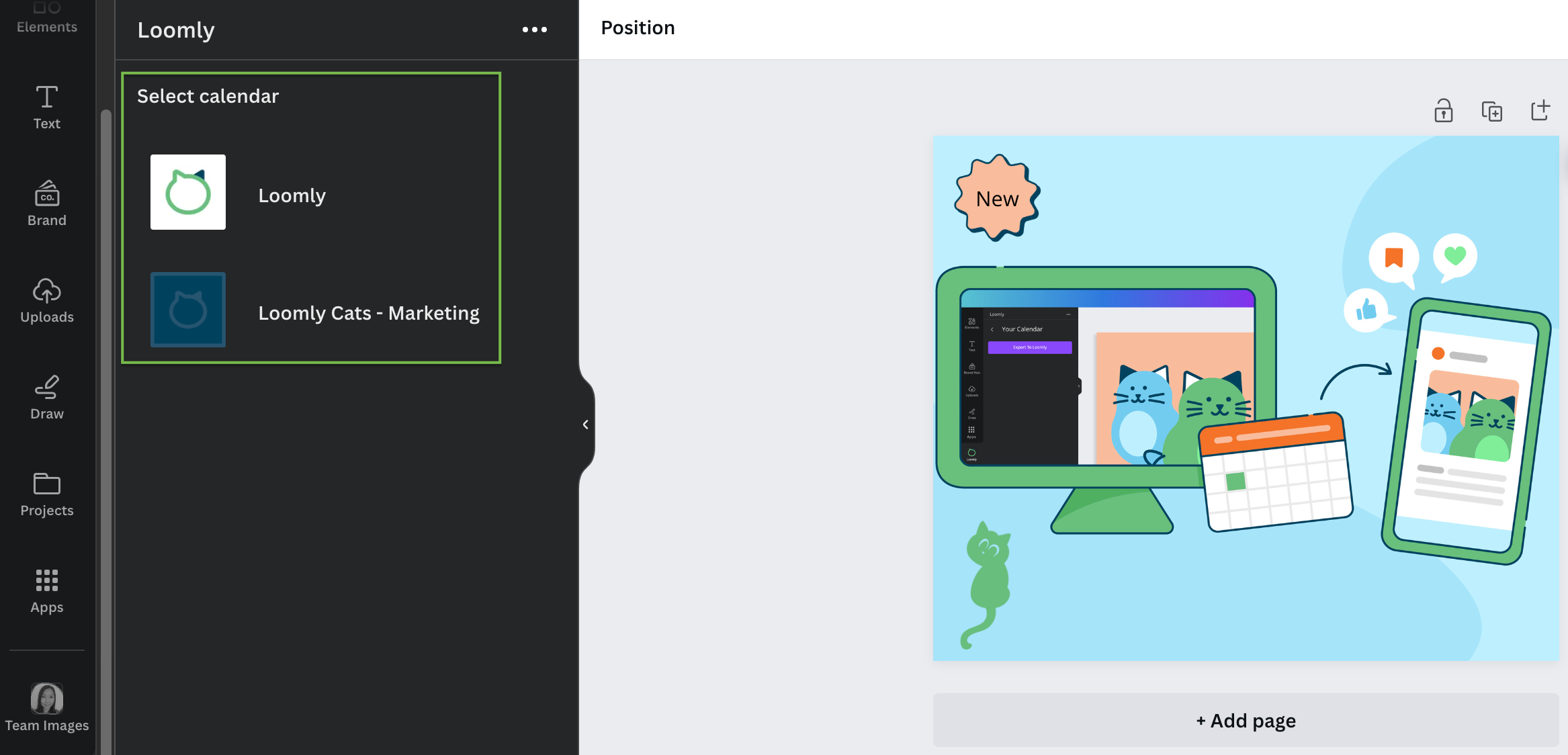Open the Uploads panel
The height and width of the screenshot is (755, 1568).
pos(46,300)
